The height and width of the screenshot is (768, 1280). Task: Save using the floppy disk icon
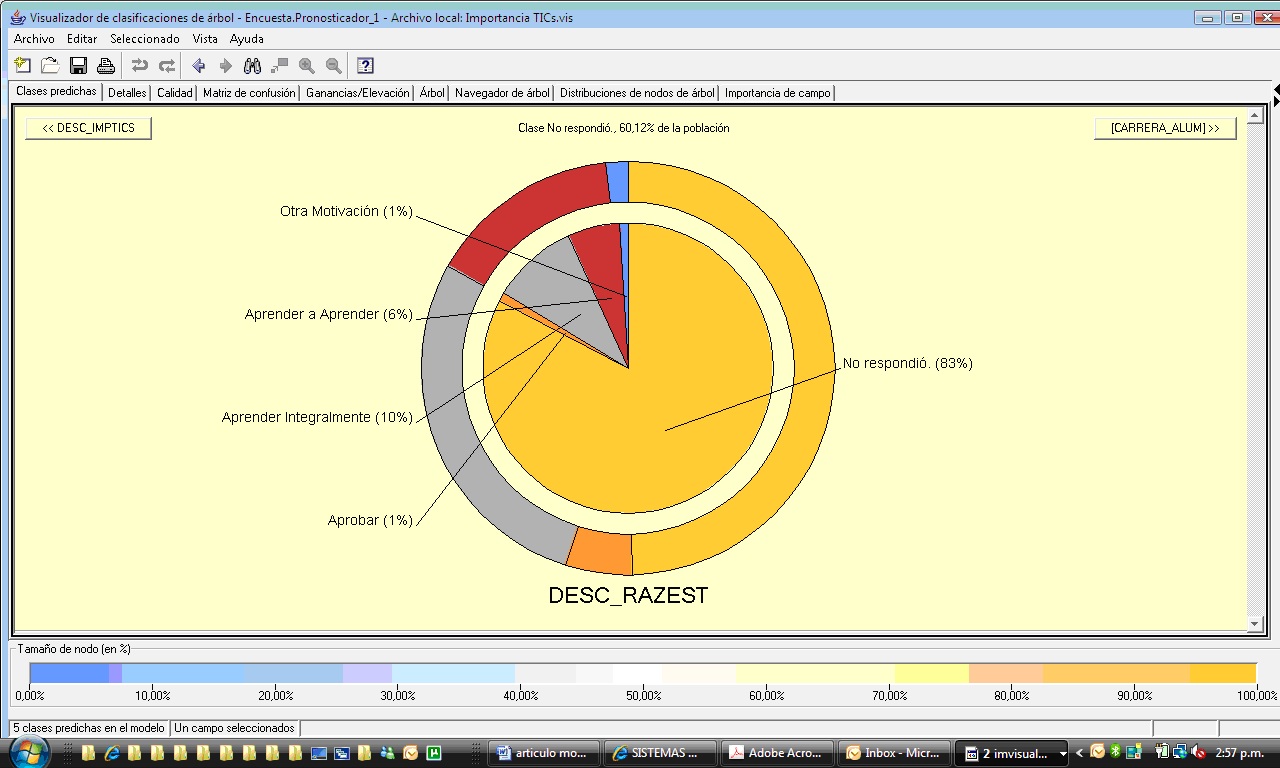78,66
